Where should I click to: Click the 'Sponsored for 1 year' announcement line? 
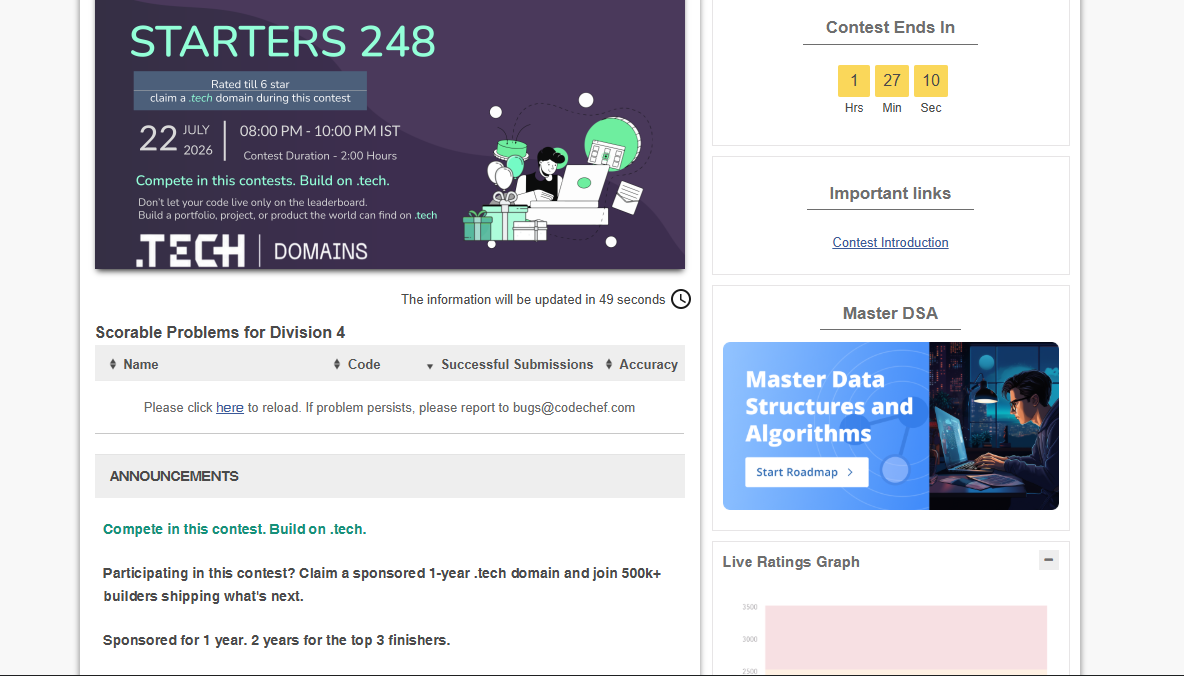click(276, 640)
